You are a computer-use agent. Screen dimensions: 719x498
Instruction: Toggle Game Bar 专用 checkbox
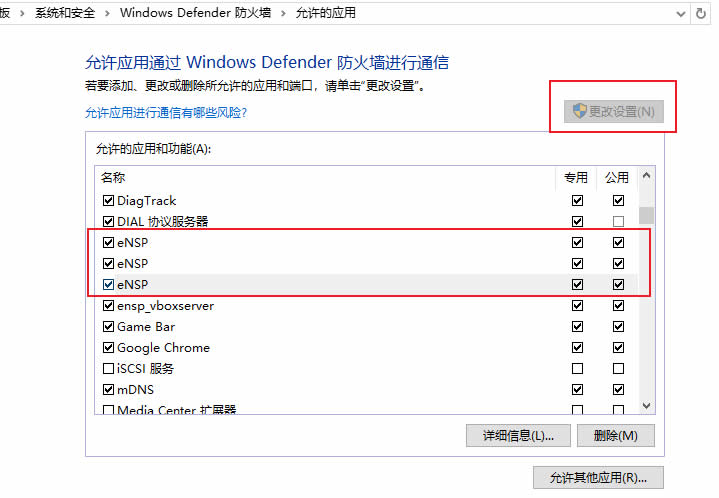pyautogui.click(x=577, y=326)
